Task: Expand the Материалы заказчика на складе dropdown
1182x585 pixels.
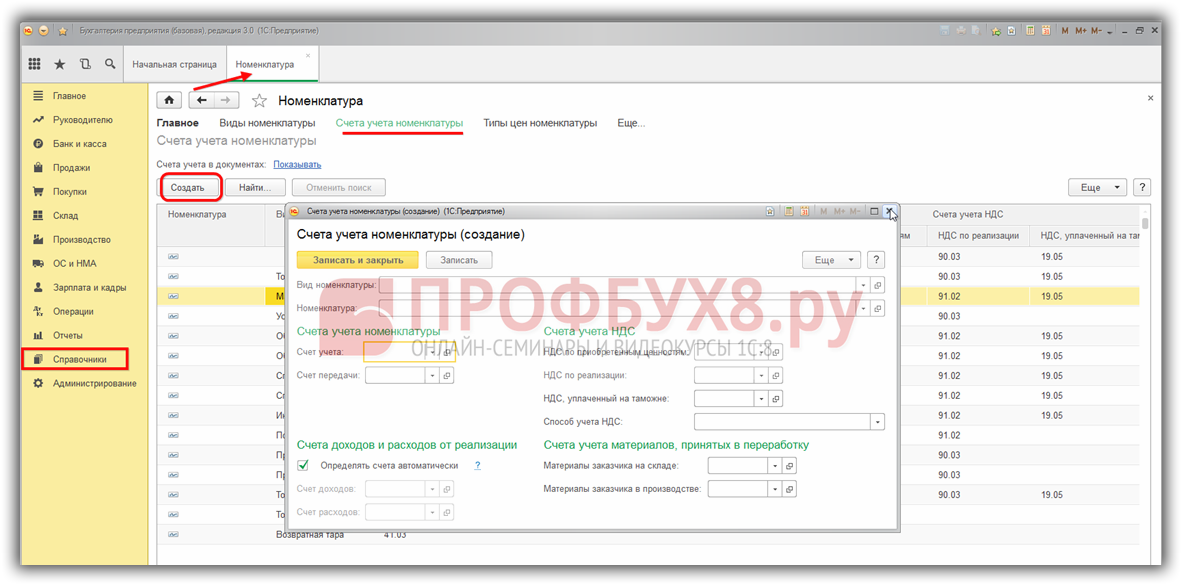Action: [x=775, y=466]
